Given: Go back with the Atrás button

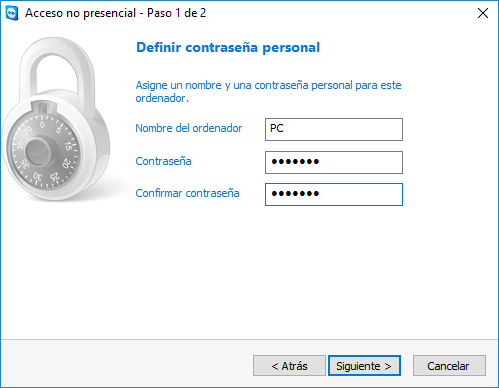Looking at the screenshot, I should point(289,366).
